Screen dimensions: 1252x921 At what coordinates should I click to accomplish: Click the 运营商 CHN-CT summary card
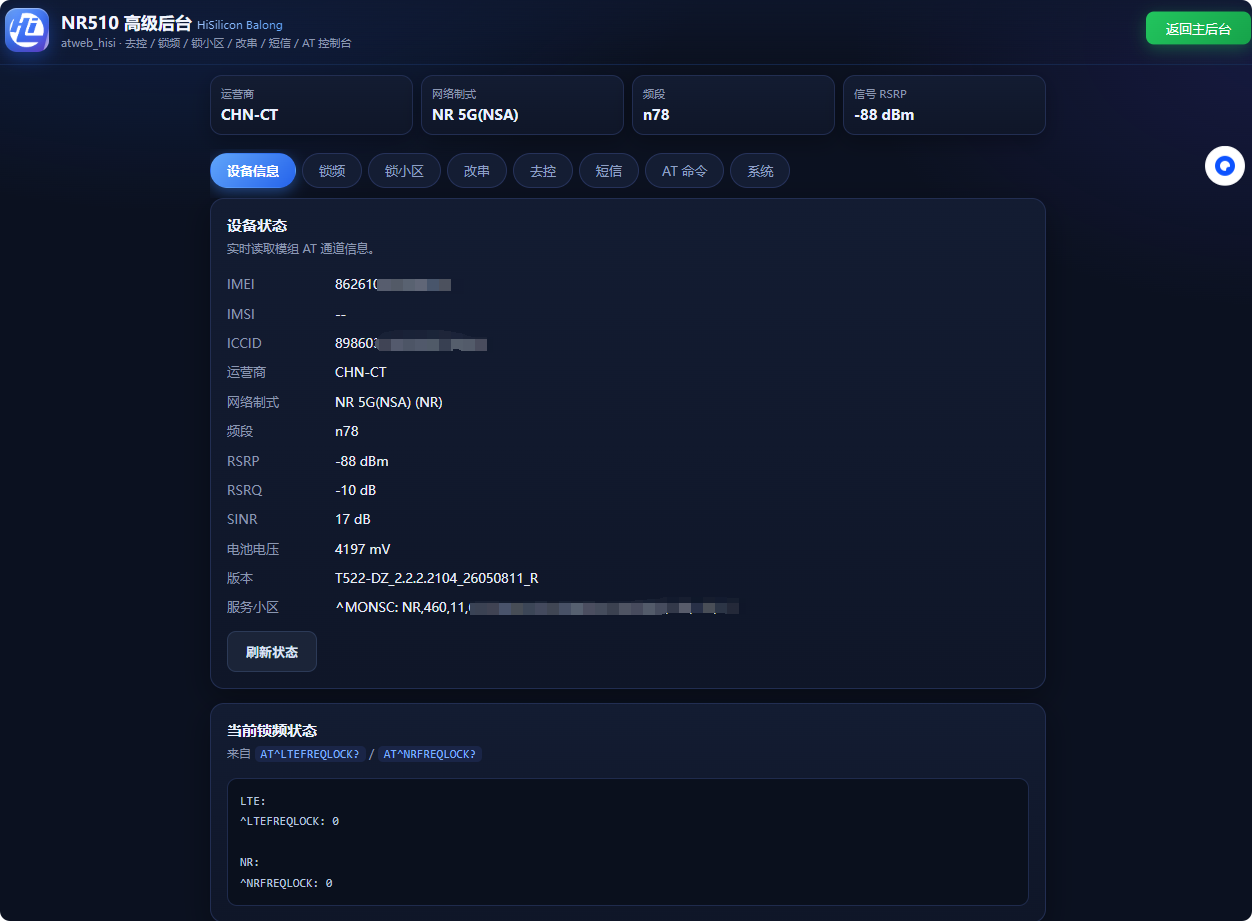[x=311, y=105]
